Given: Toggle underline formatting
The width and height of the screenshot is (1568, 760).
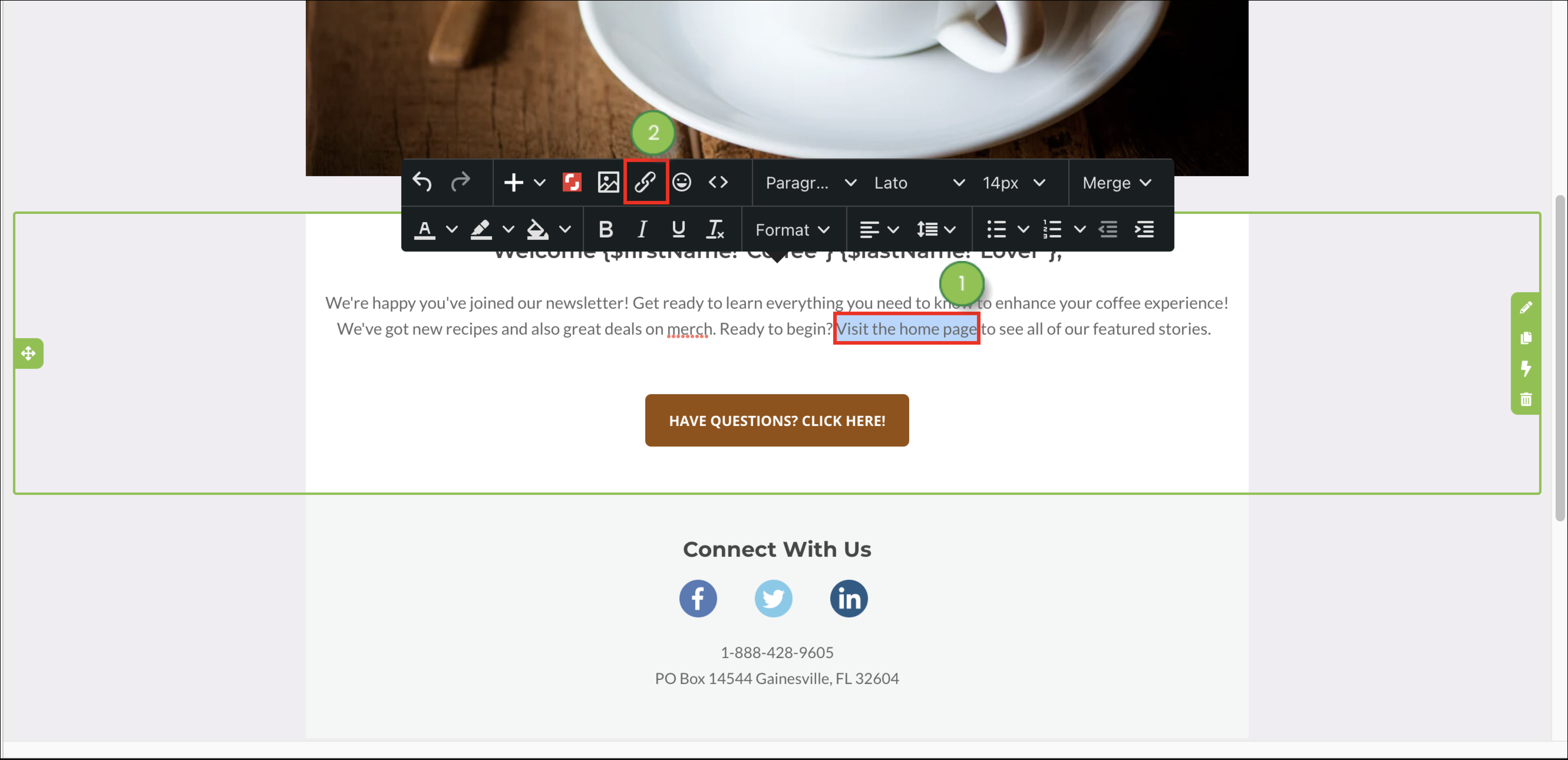Looking at the screenshot, I should pos(678,229).
